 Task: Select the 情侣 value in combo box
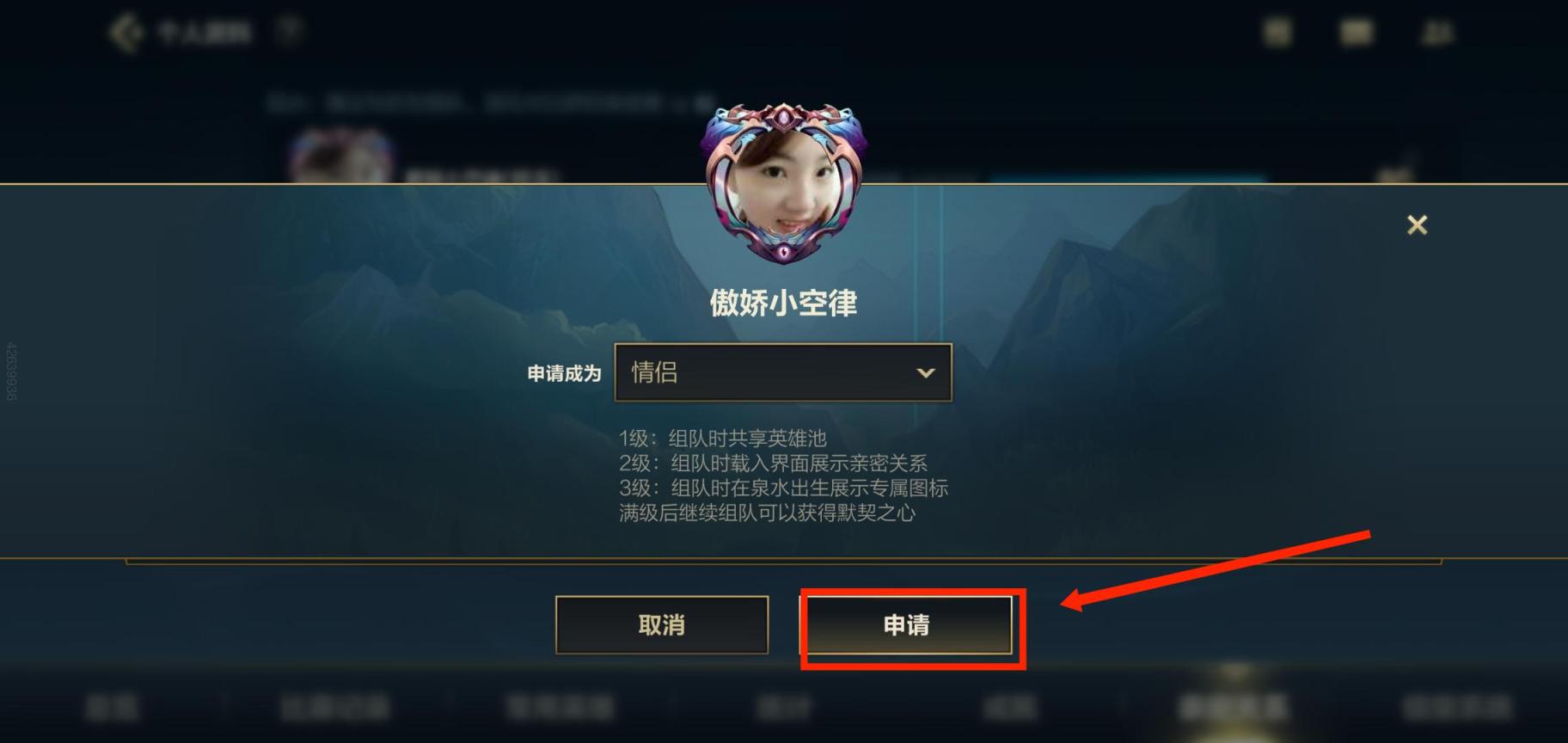783,372
